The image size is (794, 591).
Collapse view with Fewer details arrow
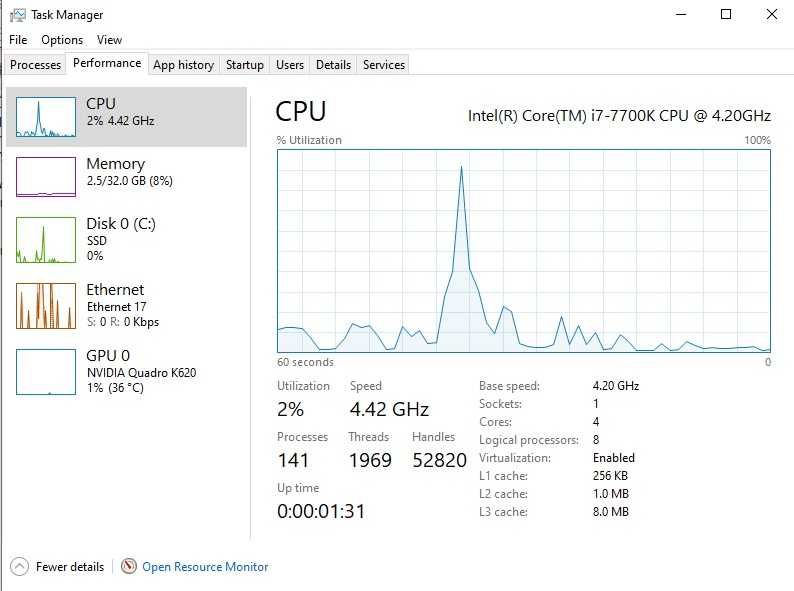(19, 566)
